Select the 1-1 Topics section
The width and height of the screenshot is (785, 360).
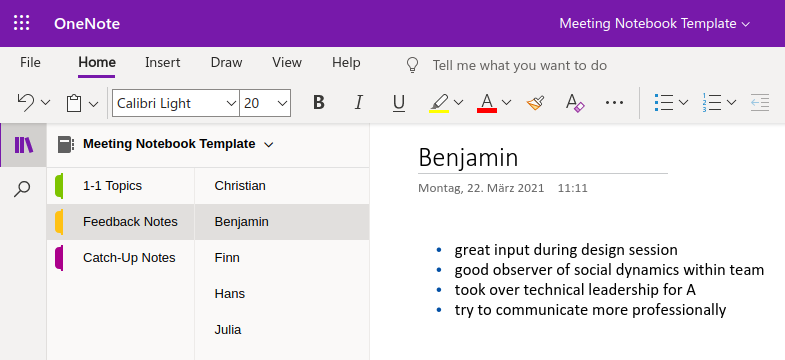point(121,186)
